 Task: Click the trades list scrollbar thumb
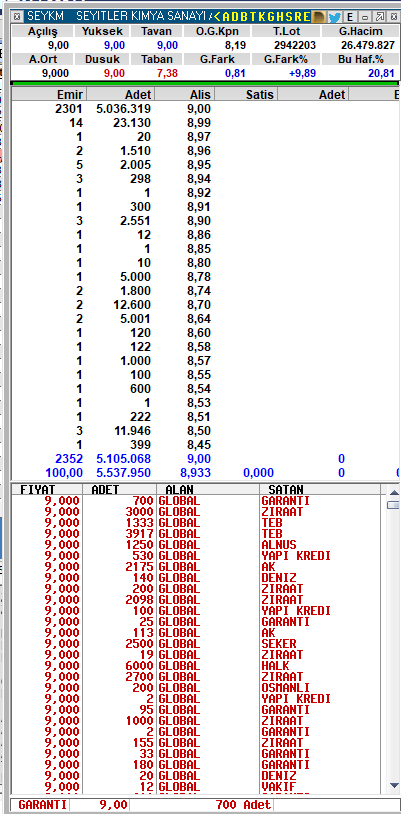[x=394, y=505]
